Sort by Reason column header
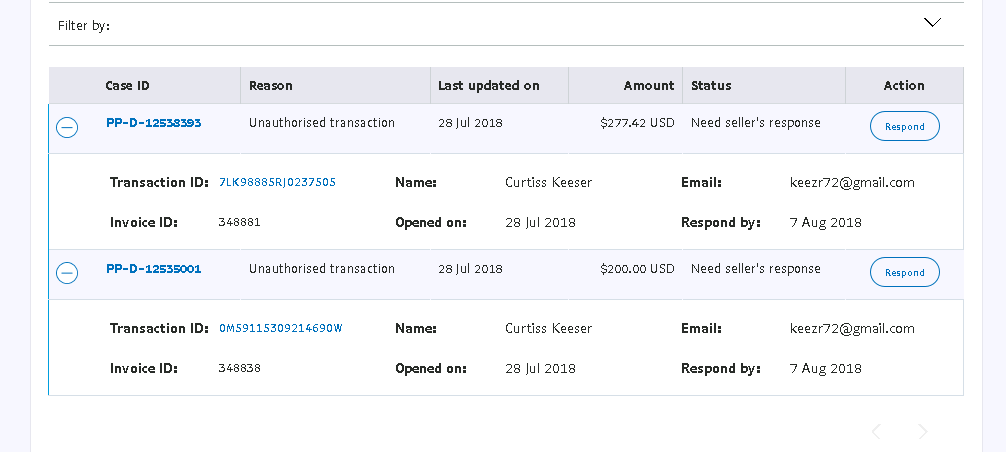This screenshot has width=1006, height=452. point(271,86)
